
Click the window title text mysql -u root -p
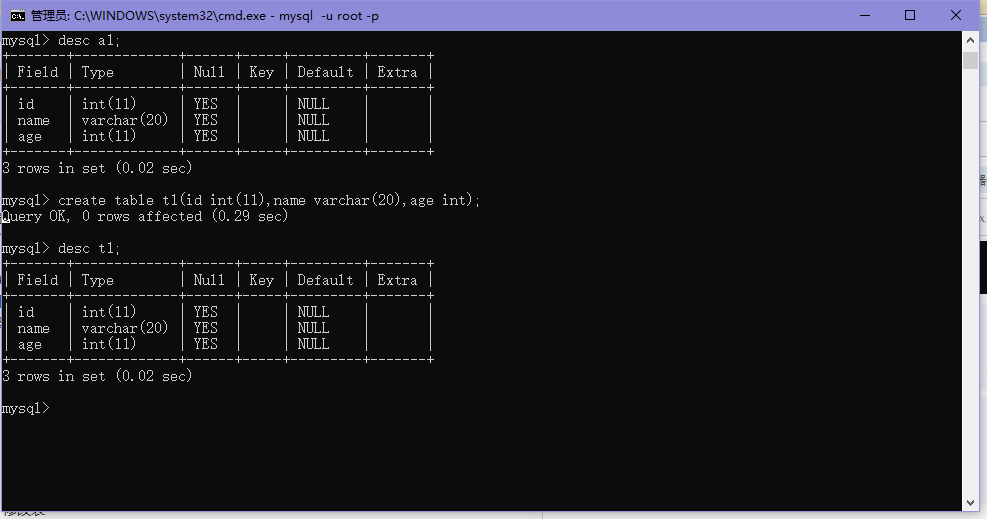coord(329,16)
